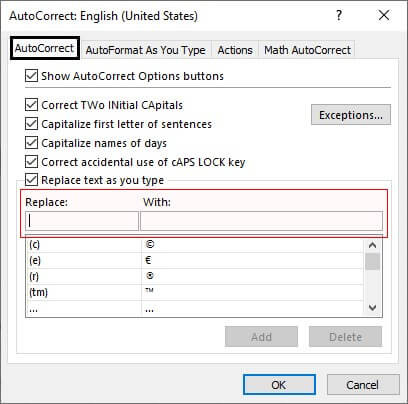Toggle Capitalize names of days checkbox
The width and height of the screenshot is (408, 404).
(31, 143)
